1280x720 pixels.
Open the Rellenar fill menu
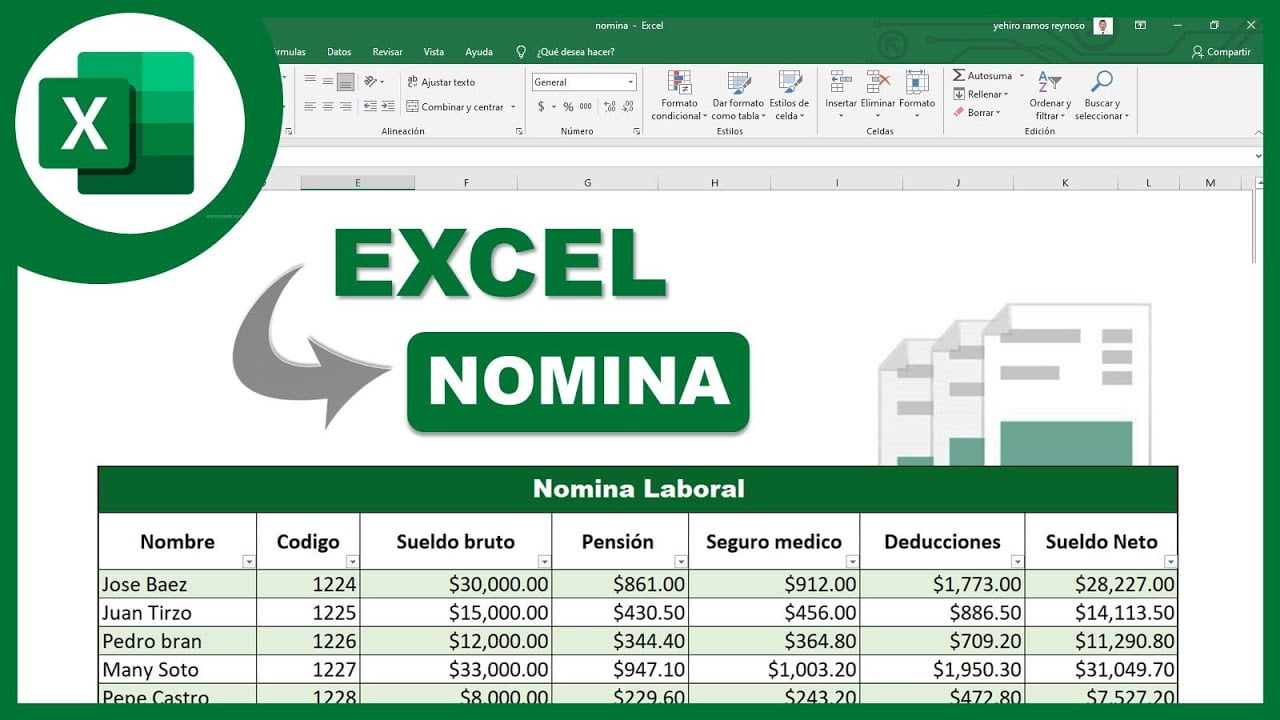[x=980, y=94]
